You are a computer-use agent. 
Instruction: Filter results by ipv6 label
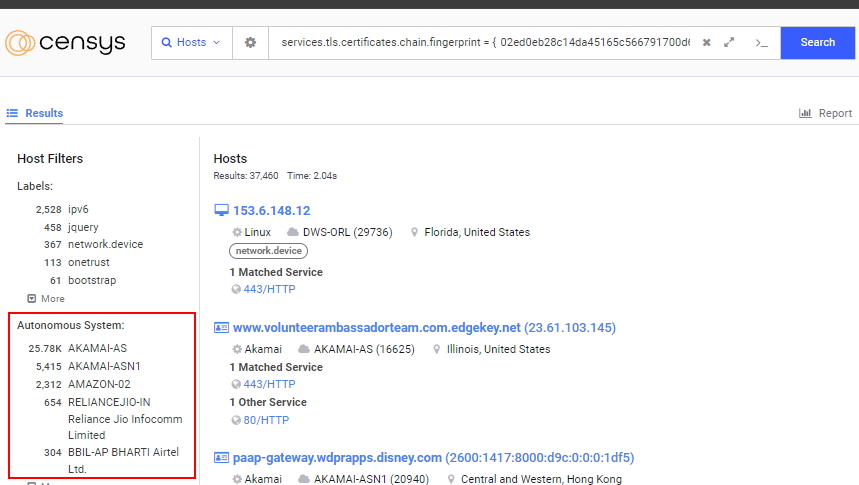79,210
